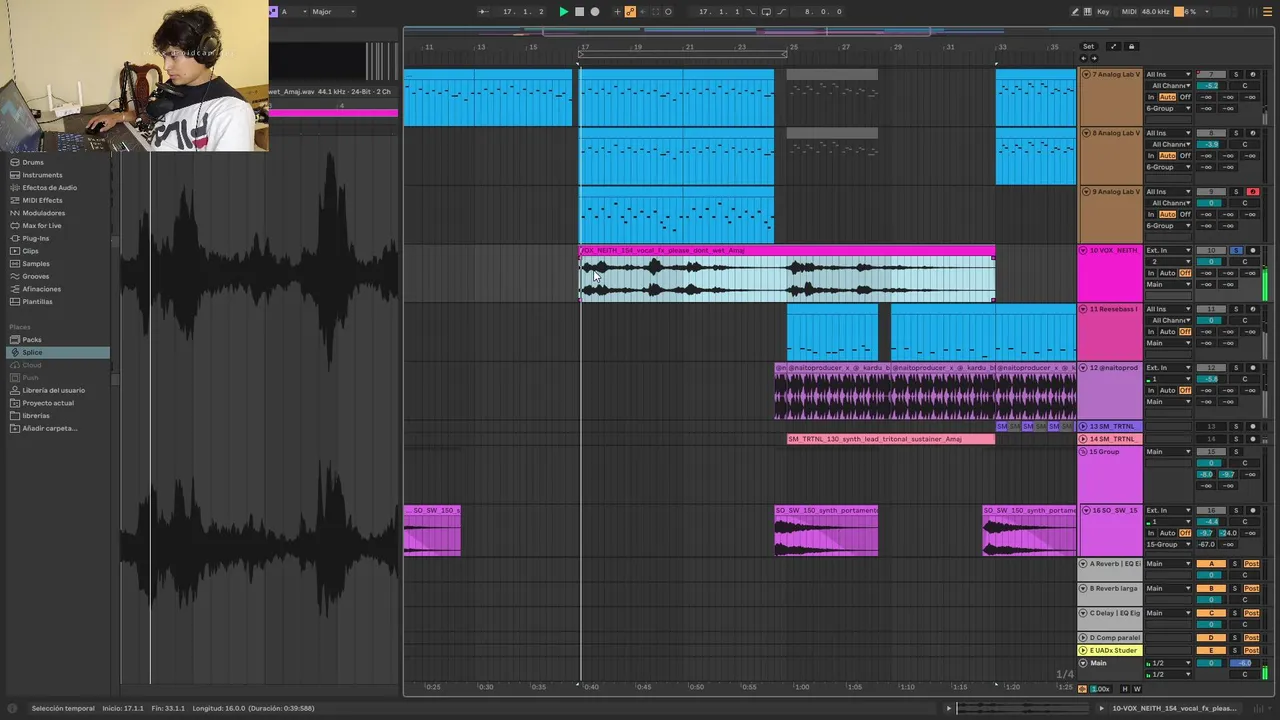Open Max for Live category
This screenshot has width=1280, height=720.
pos(42,226)
